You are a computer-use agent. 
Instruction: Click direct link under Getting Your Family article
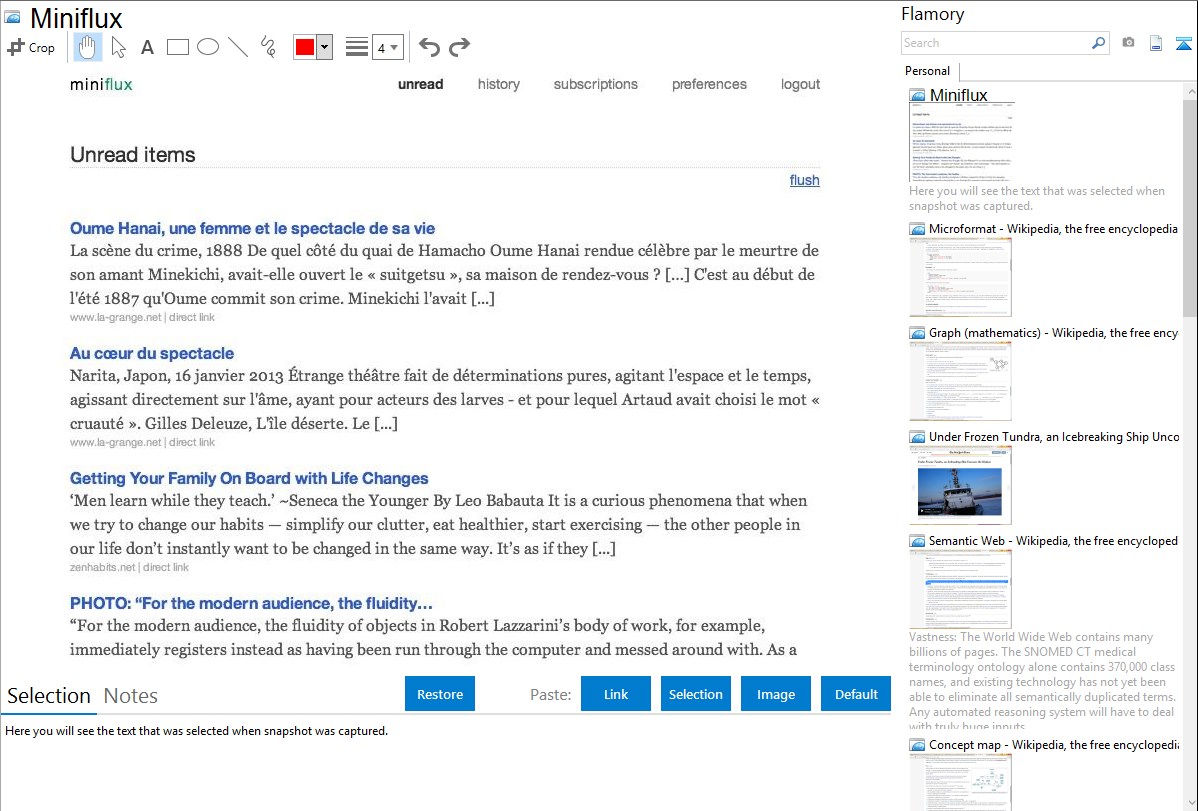coord(166,567)
